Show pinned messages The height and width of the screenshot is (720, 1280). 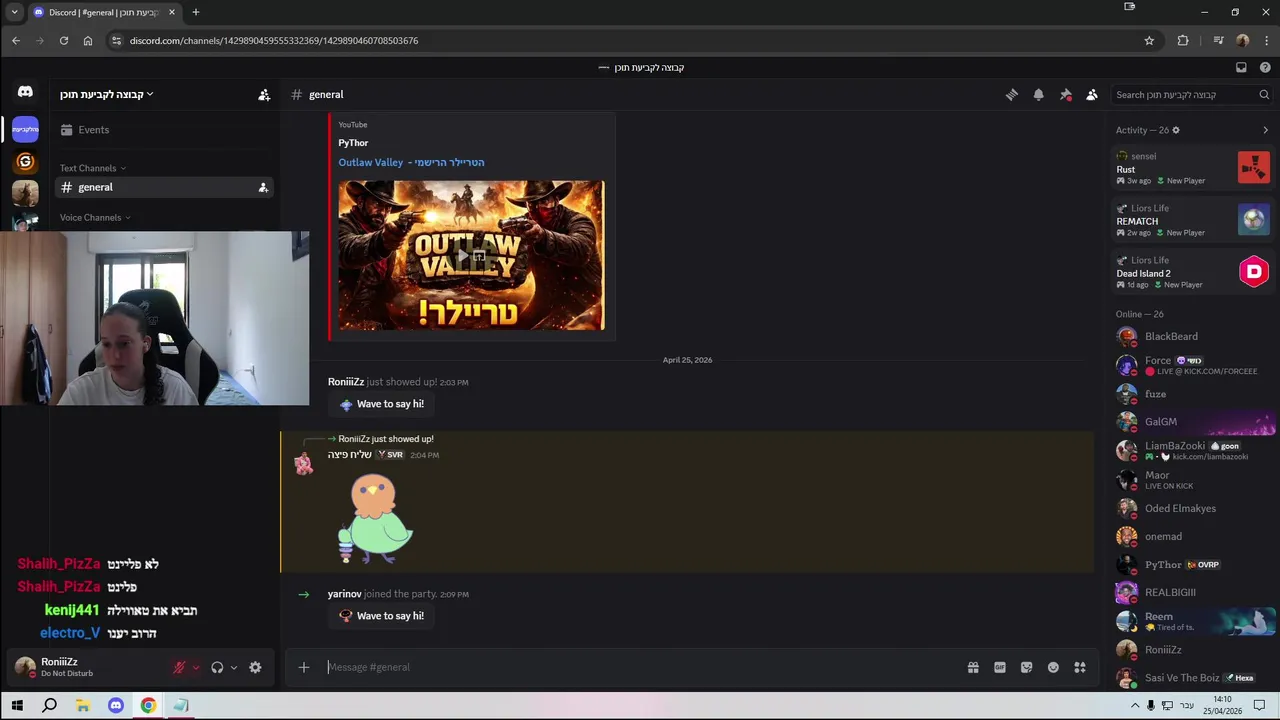pyautogui.click(x=1065, y=95)
